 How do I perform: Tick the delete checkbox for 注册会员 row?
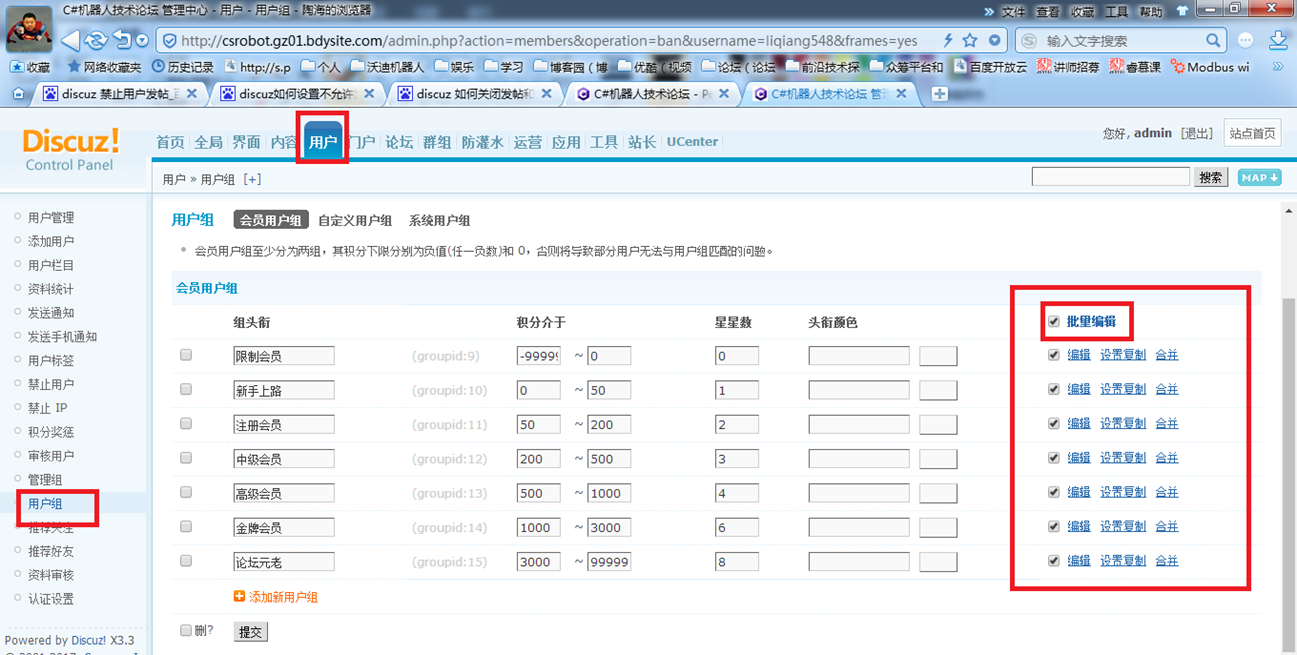coord(186,424)
